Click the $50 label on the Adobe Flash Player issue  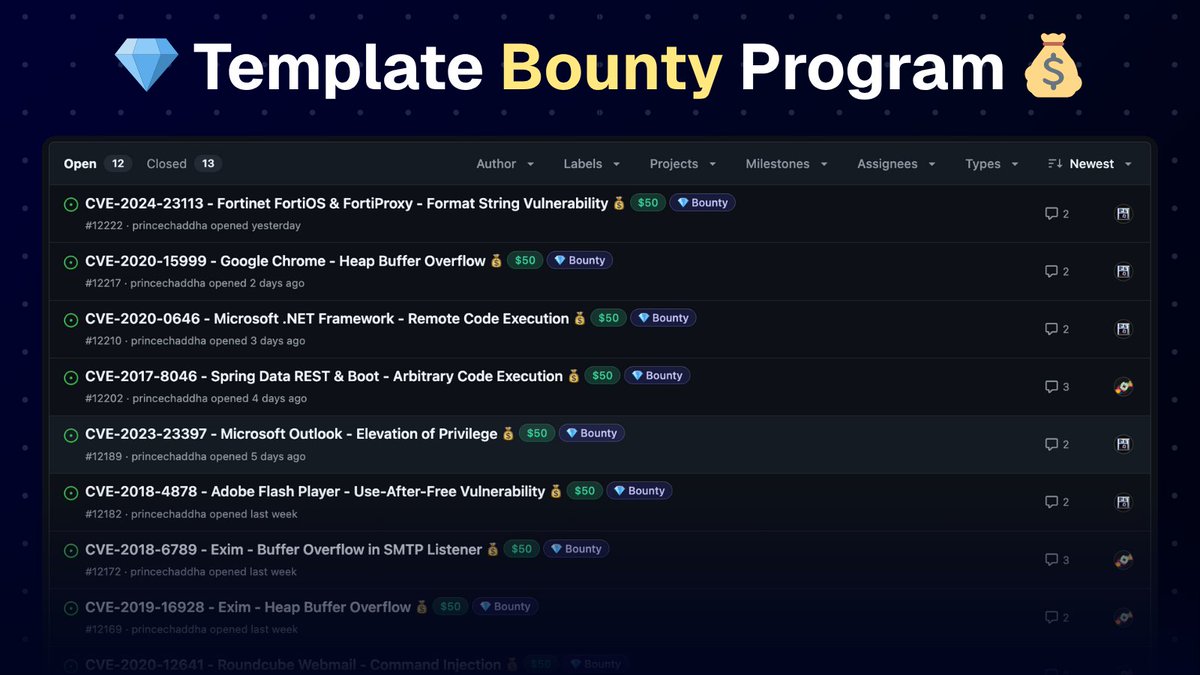point(585,491)
